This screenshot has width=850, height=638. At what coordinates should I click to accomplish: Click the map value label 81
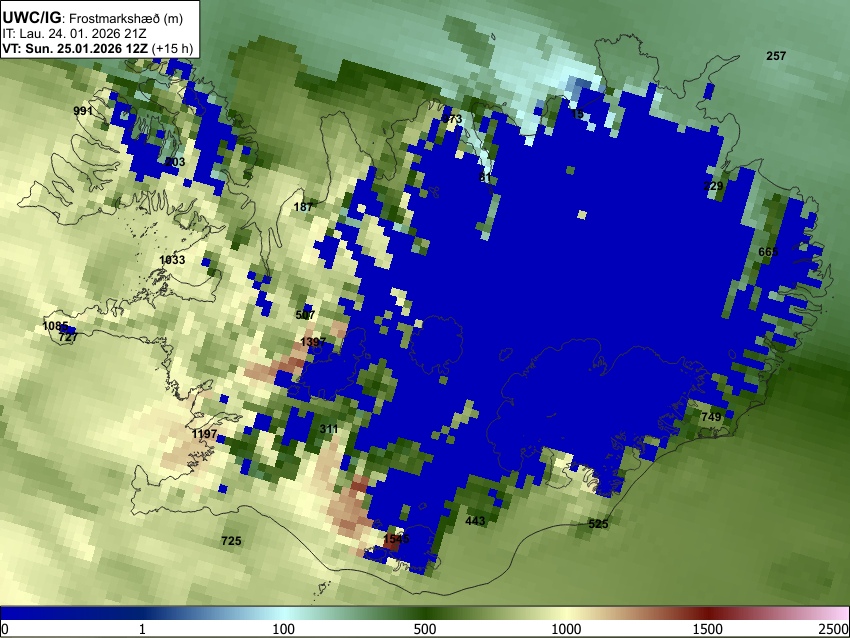click(485, 177)
